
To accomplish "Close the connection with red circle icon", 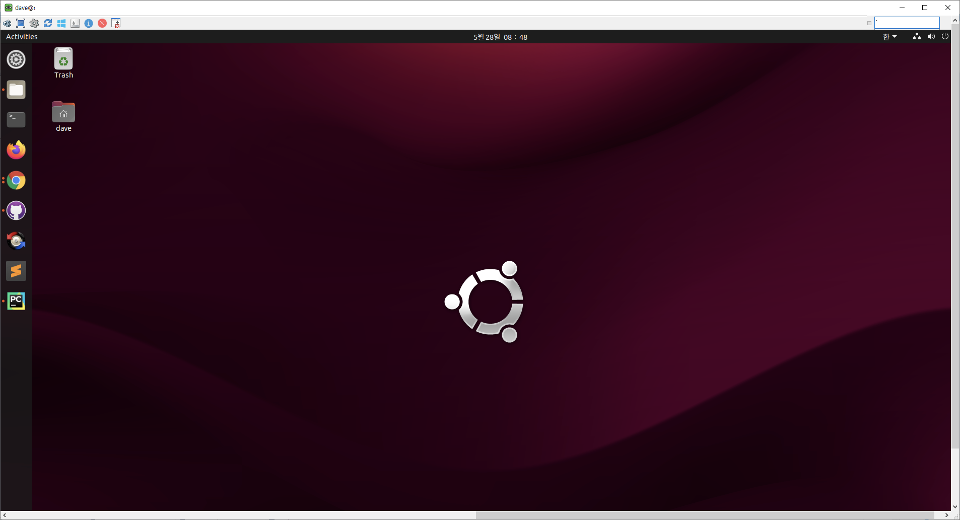I will click(102, 23).
